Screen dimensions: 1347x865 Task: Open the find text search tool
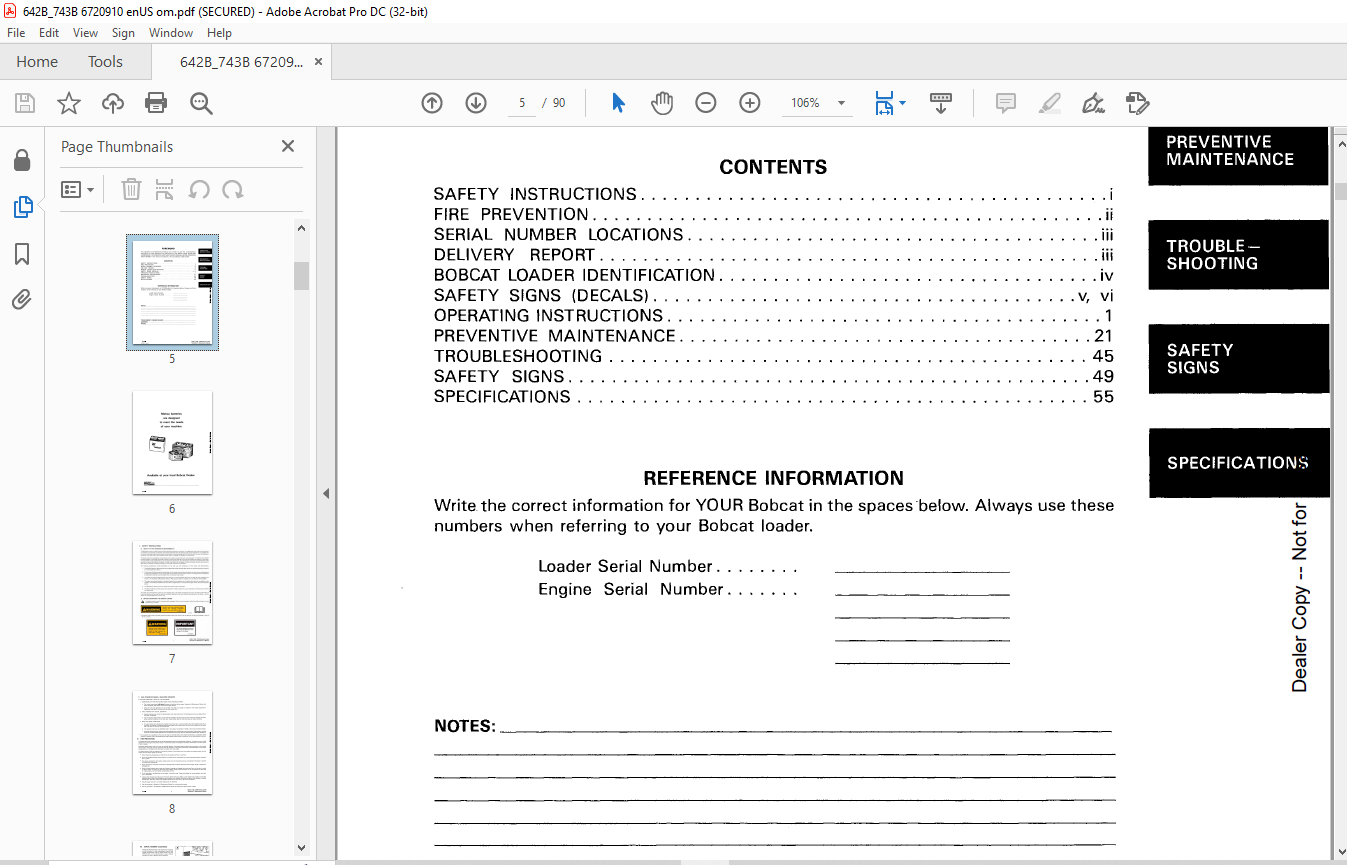click(x=201, y=103)
